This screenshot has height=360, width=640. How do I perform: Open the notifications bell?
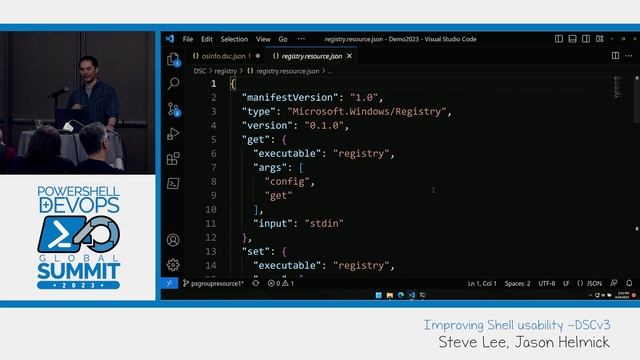coord(629,283)
